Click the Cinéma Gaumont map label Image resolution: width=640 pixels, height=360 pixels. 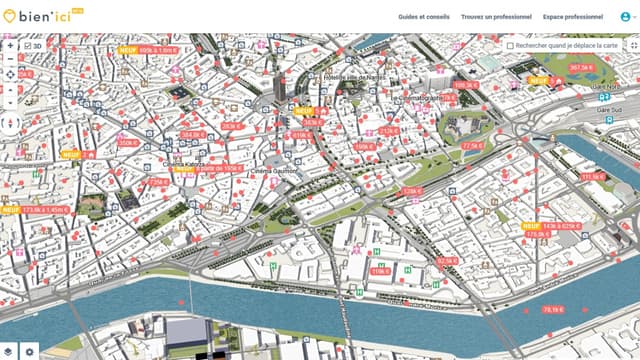pos(274,171)
